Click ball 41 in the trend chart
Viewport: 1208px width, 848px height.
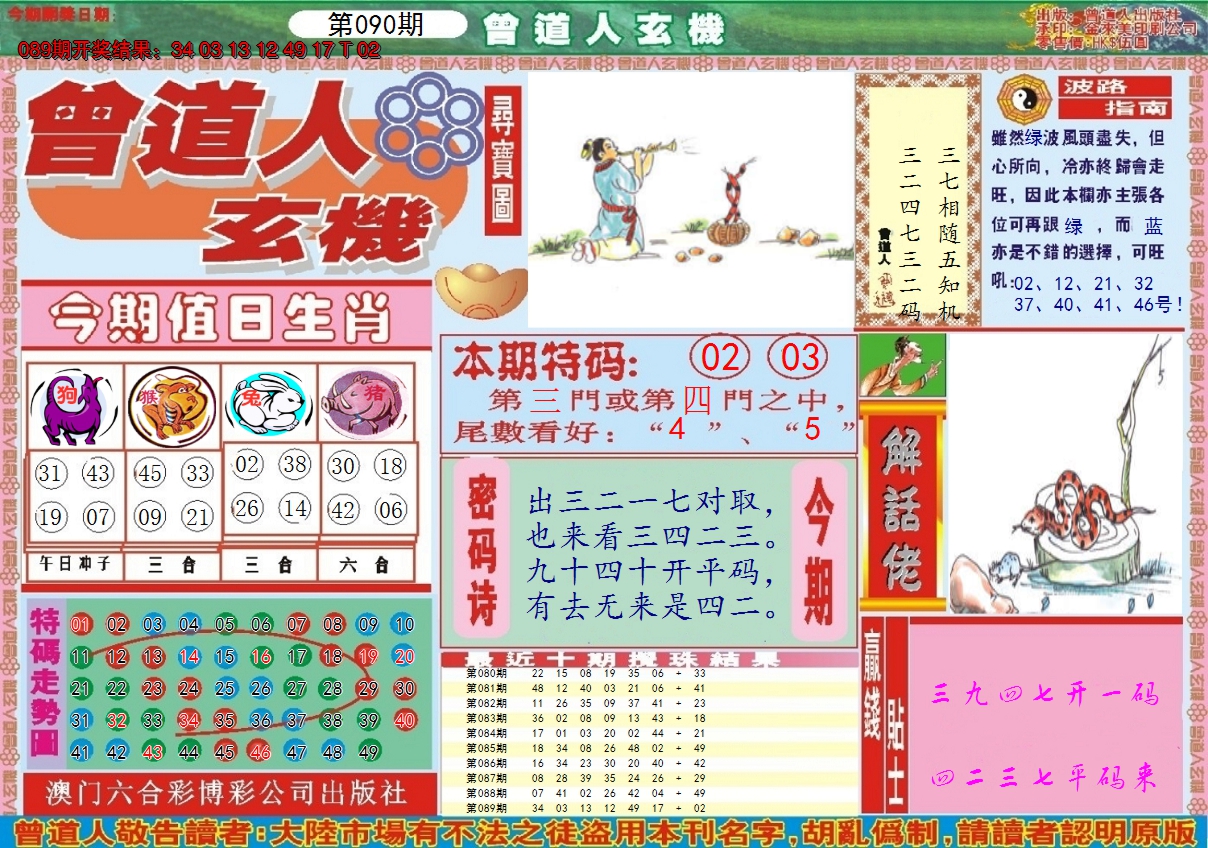coord(81,752)
